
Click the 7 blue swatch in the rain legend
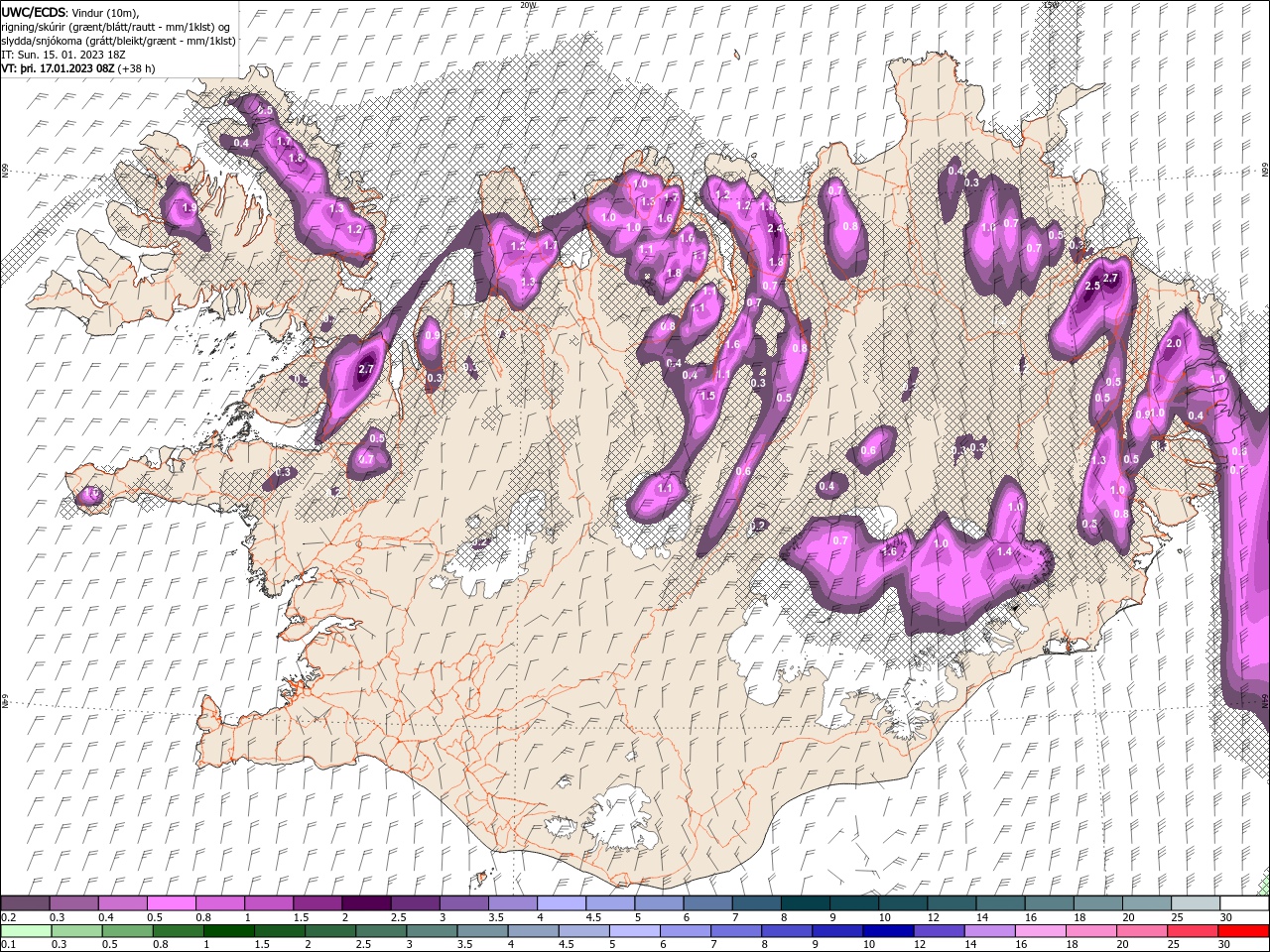coord(736,931)
